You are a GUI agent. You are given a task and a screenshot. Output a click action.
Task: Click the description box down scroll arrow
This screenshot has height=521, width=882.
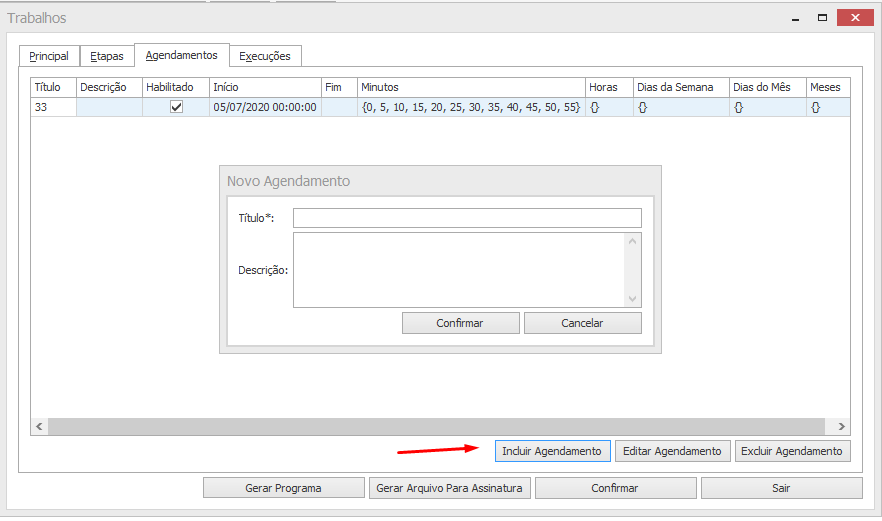click(x=632, y=299)
